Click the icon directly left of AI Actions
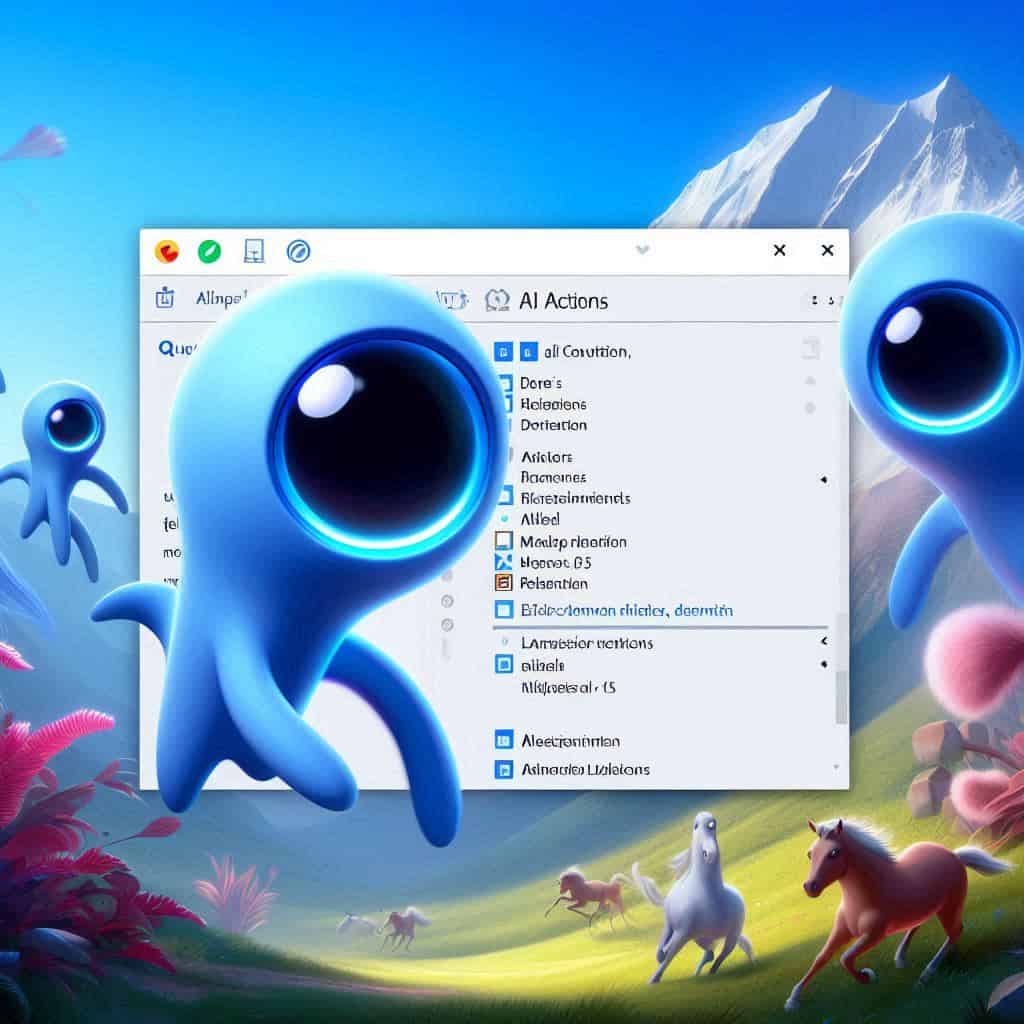This screenshot has width=1024, height=1024. (x=498, y=300)
